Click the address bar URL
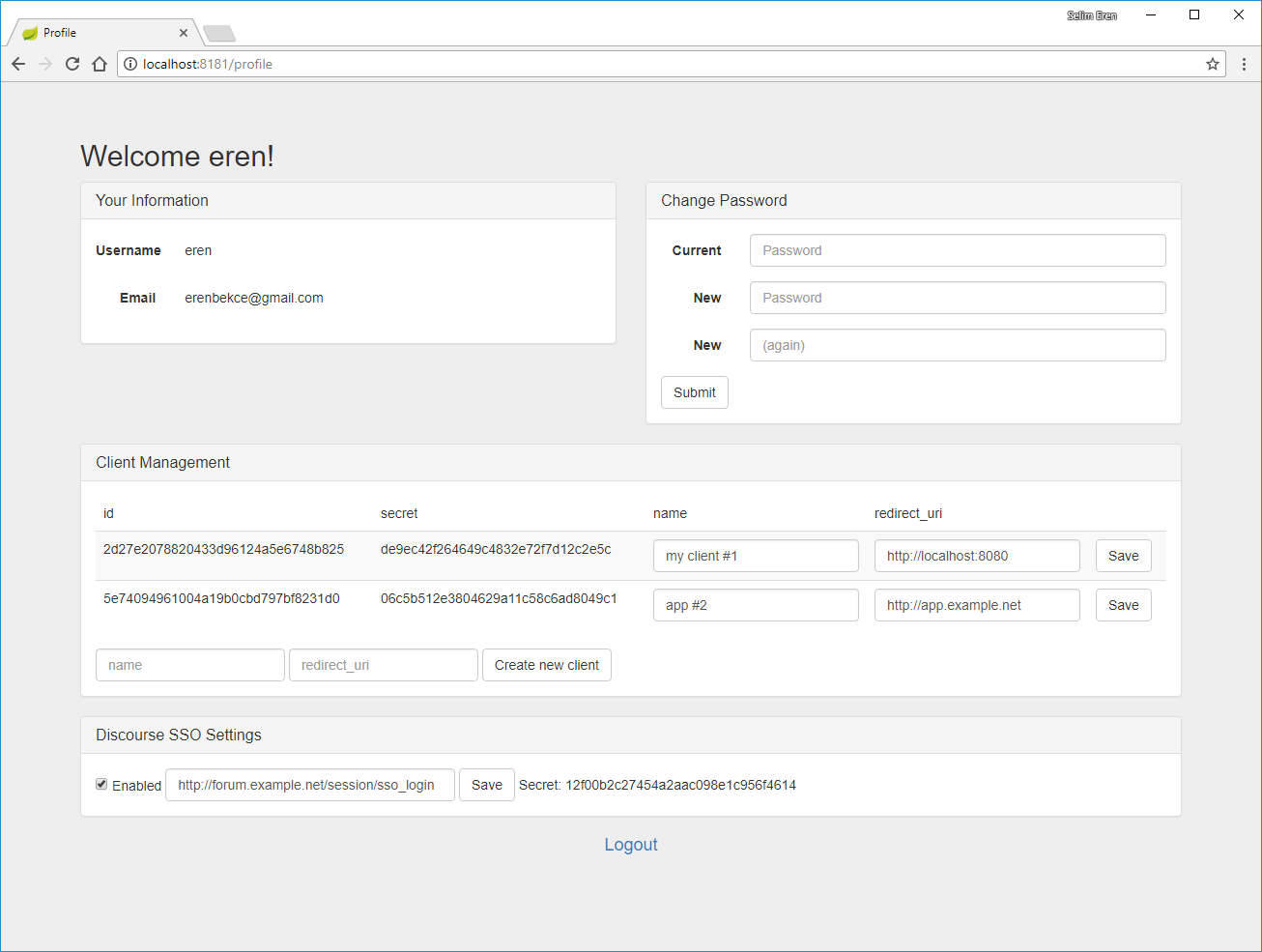Viewport: 1262px width, 952px height. tap(208, 64)
